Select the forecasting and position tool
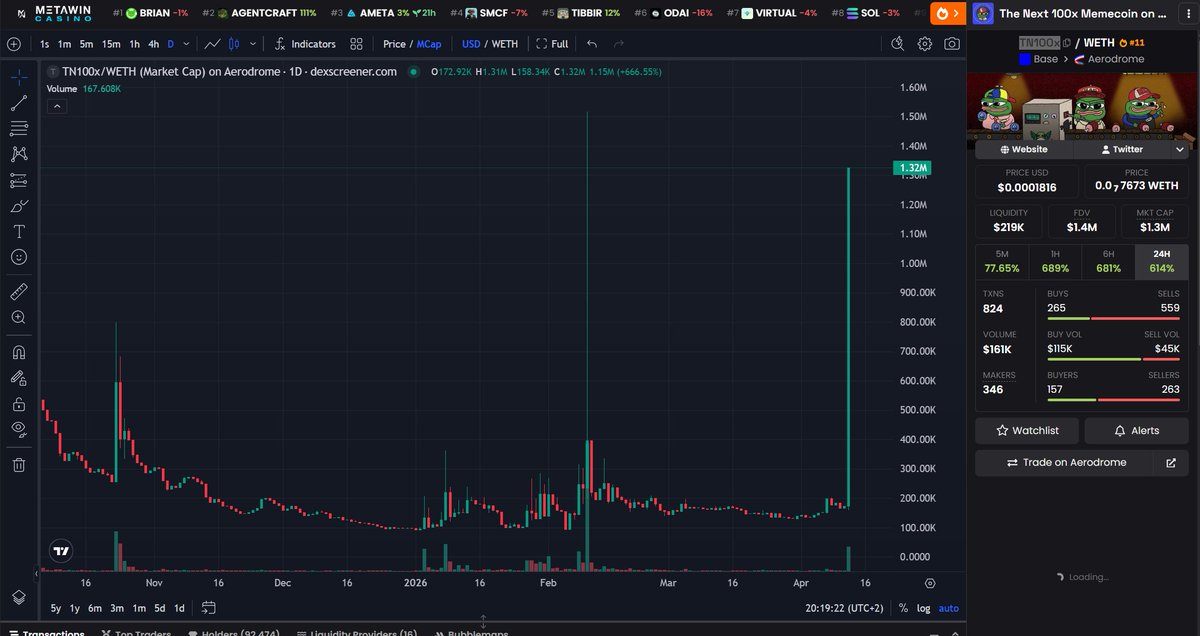The height and width of the screenshot is (636, 1200). pos(19,180)
